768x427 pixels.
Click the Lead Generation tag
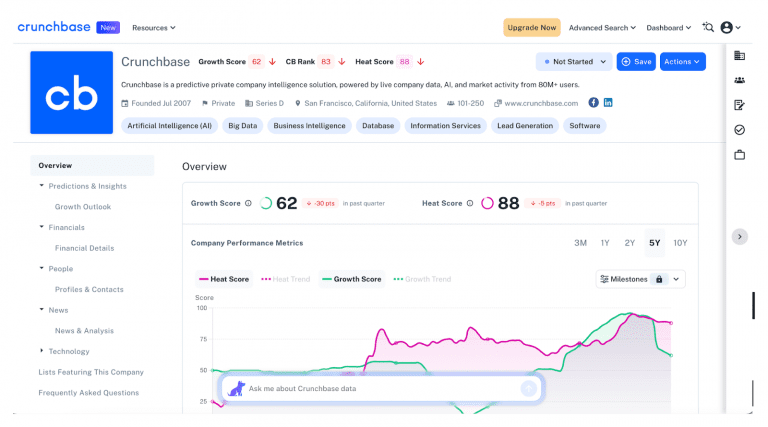tap(525, 126)
